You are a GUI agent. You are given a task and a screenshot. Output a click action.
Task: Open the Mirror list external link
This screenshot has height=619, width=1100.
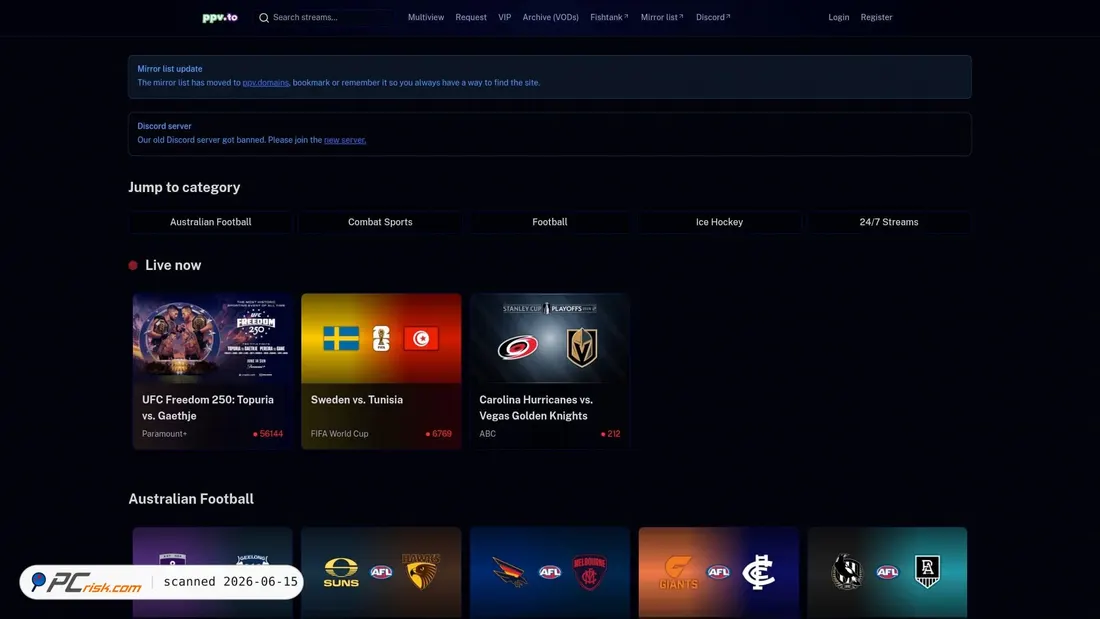click(x=662, y=18)
